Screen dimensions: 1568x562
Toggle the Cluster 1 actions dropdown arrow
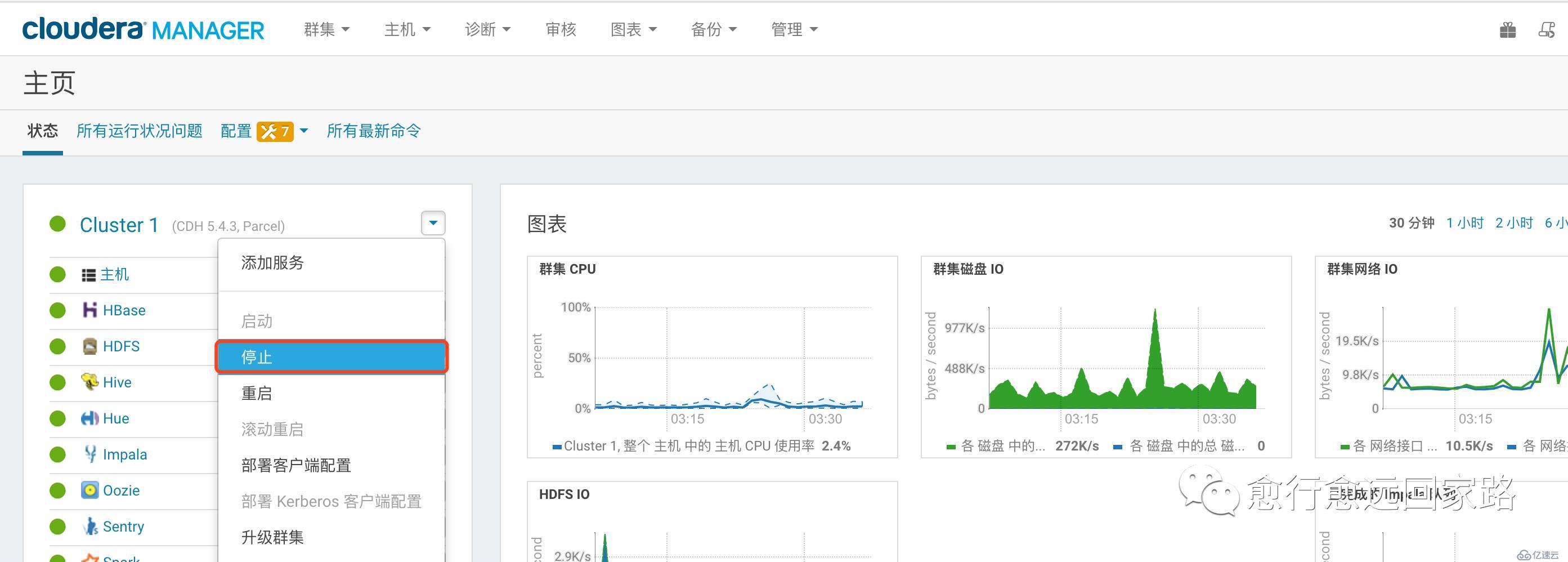433,223
